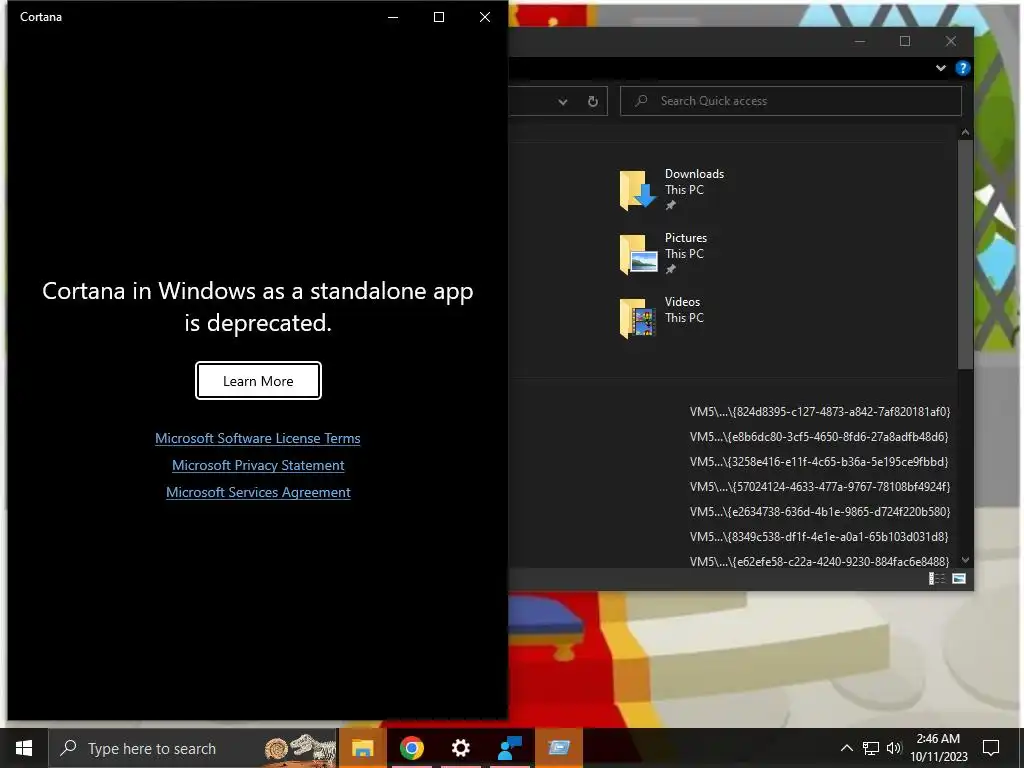Select recent file path ending 7af820181af0
This screenshot has height=768, width=1024.
point(820,411)
